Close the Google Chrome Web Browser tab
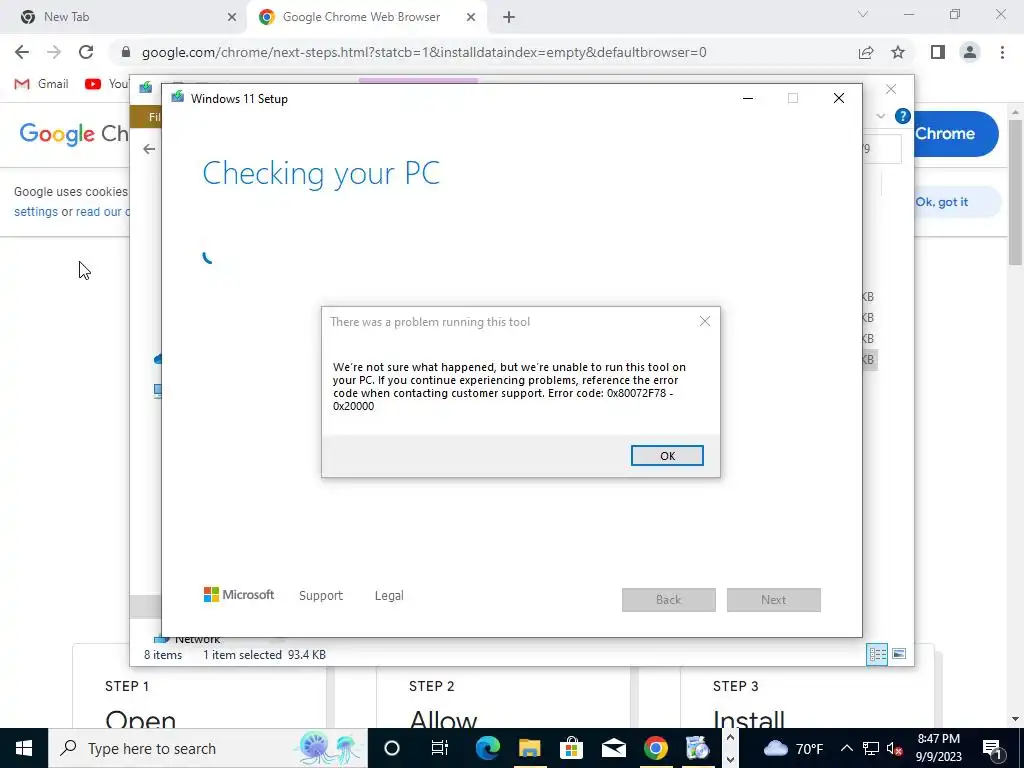The width and height of the screenshot is (1024, 768). click(470, 18)
